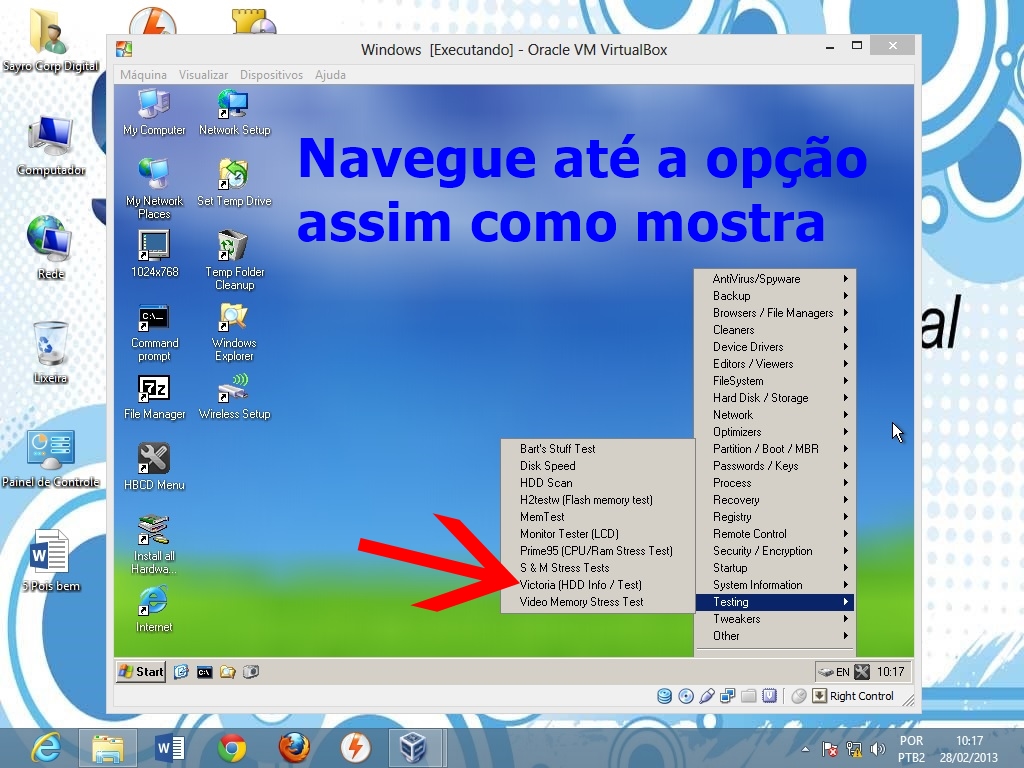Screen dimensions: 1024x768
Task: Expand Passwords / Keys submenu
Action: 775,466
